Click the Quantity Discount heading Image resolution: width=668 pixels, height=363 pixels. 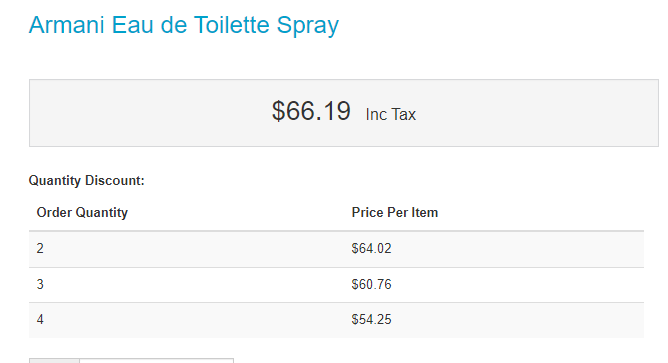tap(86, 180)
